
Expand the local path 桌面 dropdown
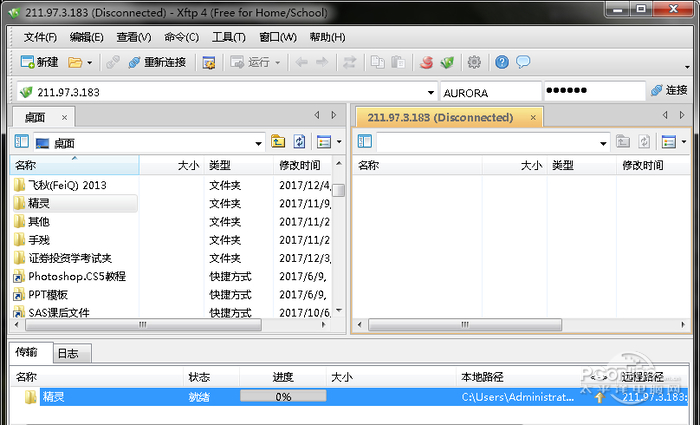click(258, 142)
